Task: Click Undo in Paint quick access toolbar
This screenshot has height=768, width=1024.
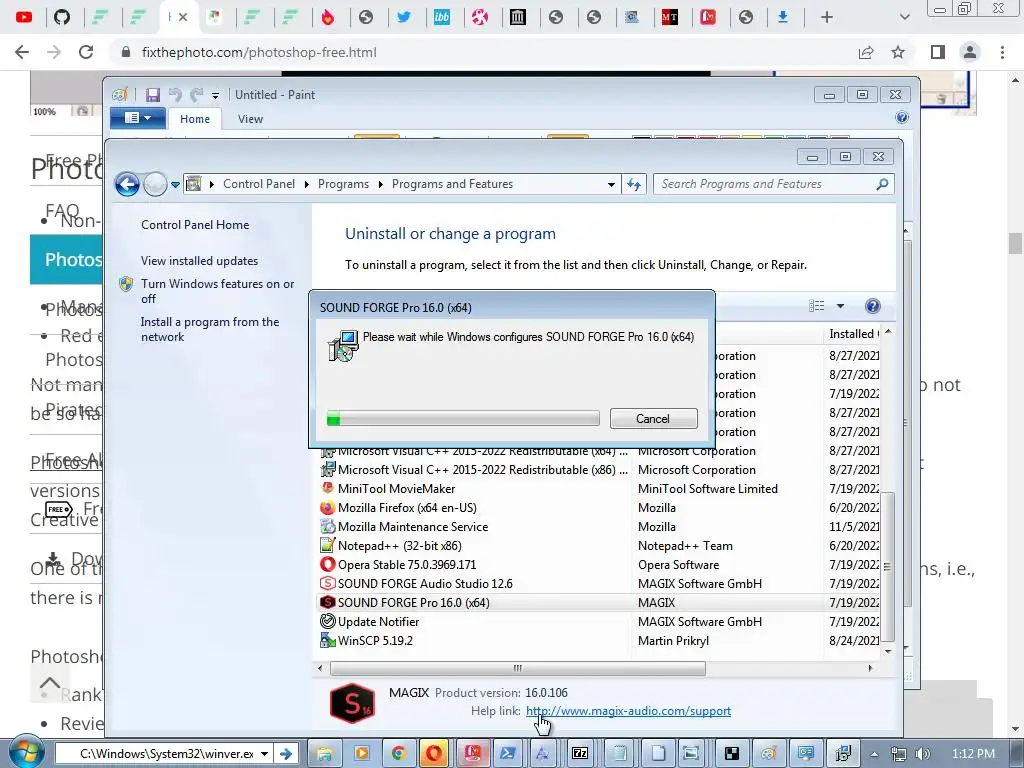Action: pos(175,95)
